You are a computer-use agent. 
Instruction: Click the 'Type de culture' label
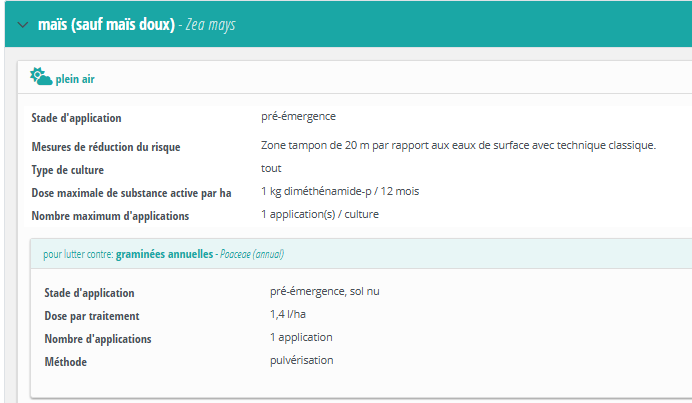(x=68, y=170)
